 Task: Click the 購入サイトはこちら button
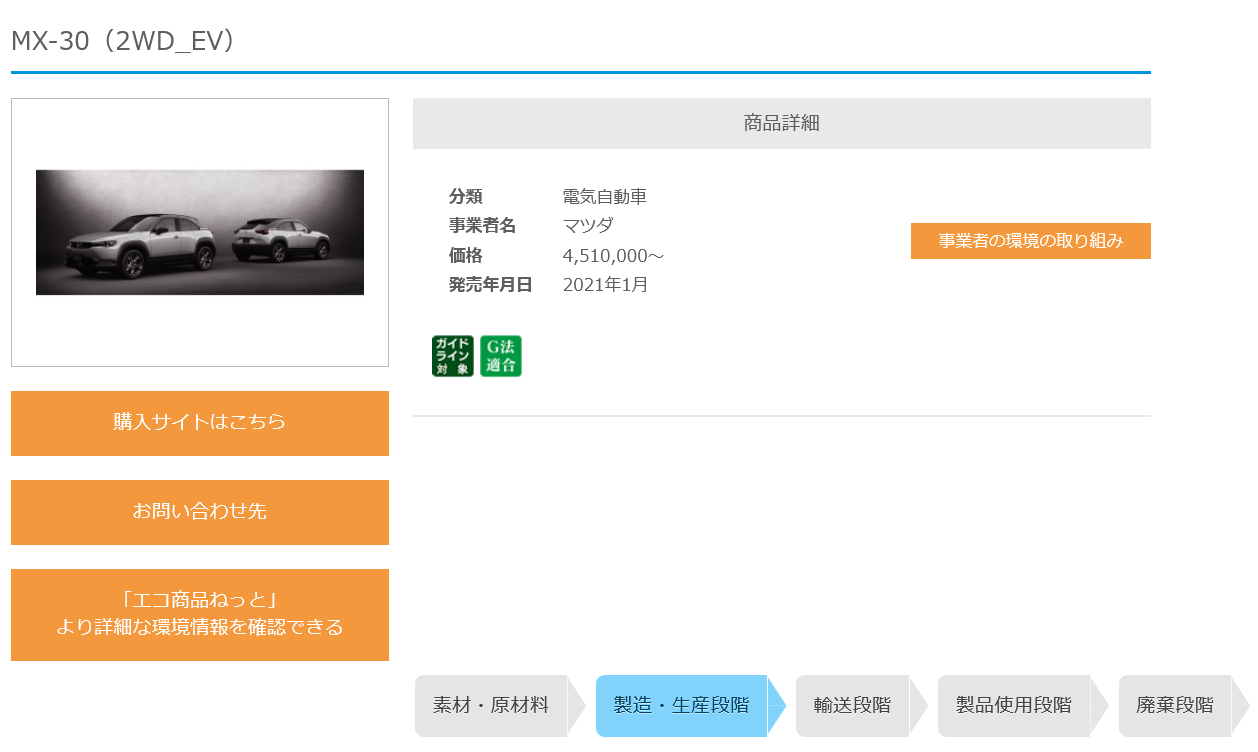200,423
